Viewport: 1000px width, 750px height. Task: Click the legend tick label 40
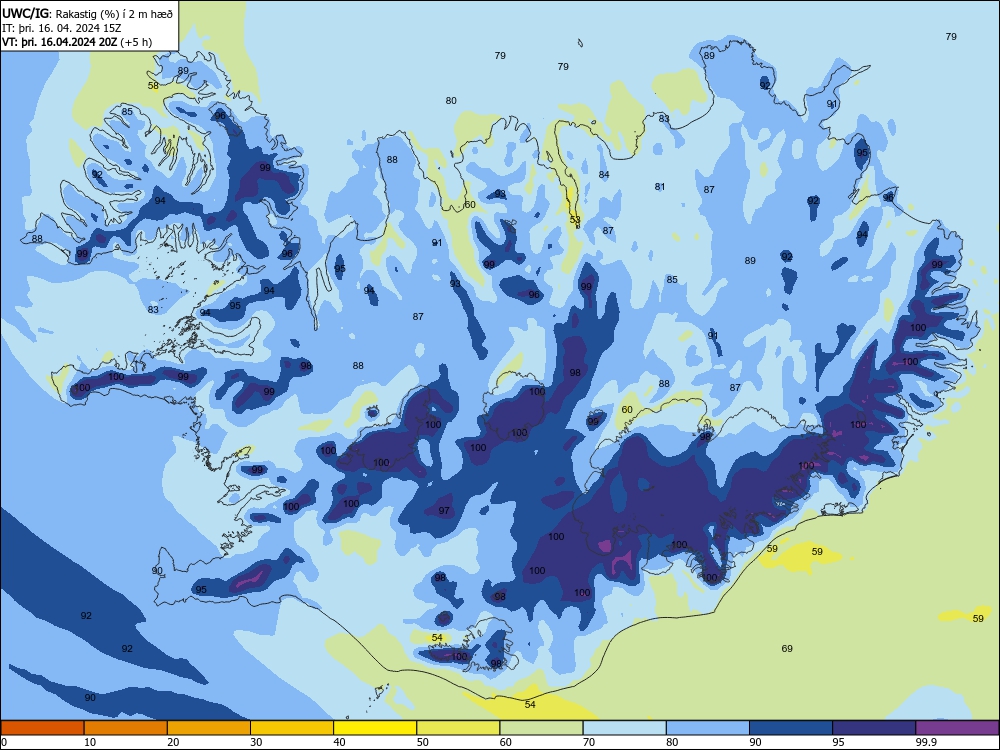tap(339, 742)
